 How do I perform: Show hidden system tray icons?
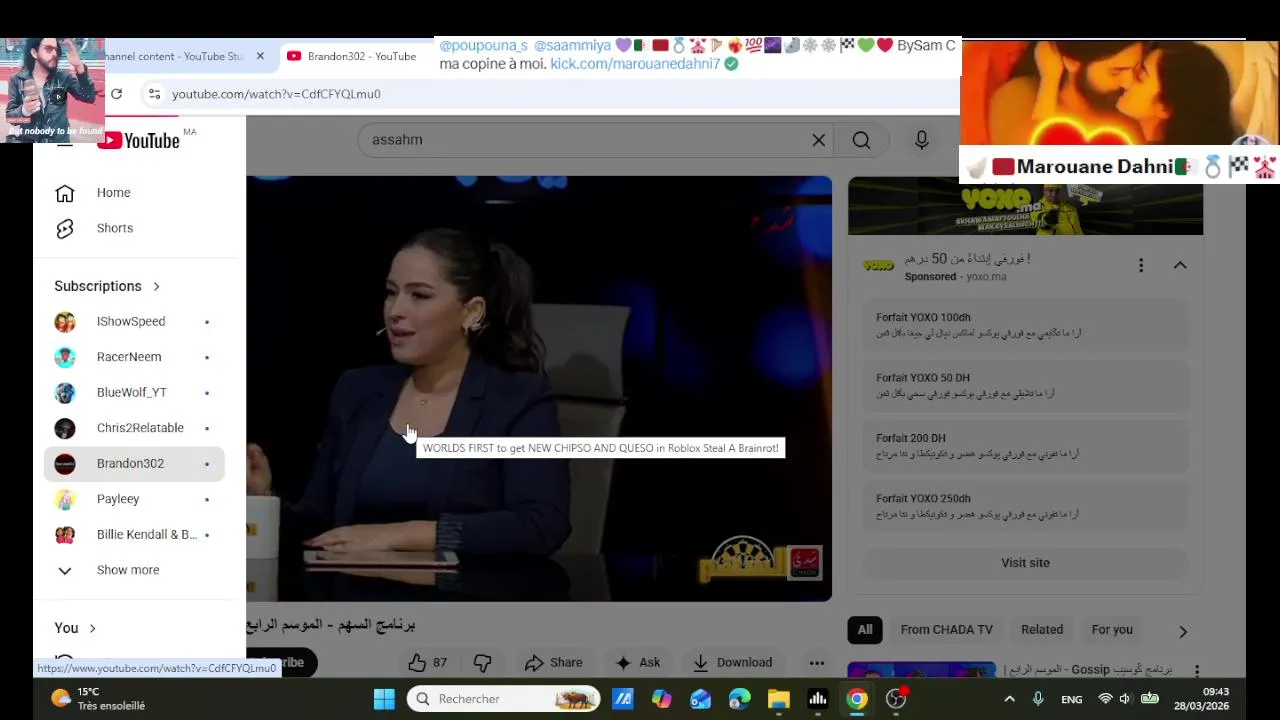point(1009,699)
